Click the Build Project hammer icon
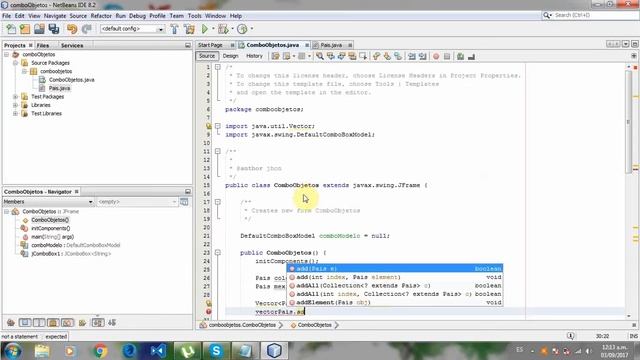Image resolution: width=640 pixels, height=360 pixels. [174, 29]
